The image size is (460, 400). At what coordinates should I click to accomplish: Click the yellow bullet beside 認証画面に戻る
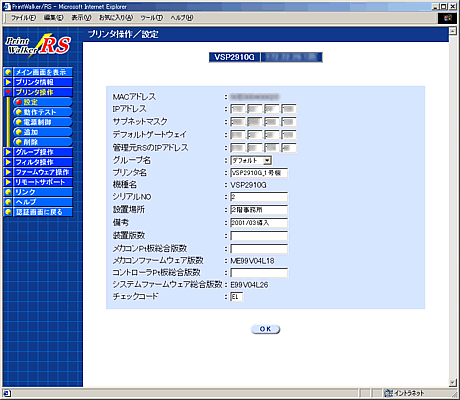coord(8,212)
